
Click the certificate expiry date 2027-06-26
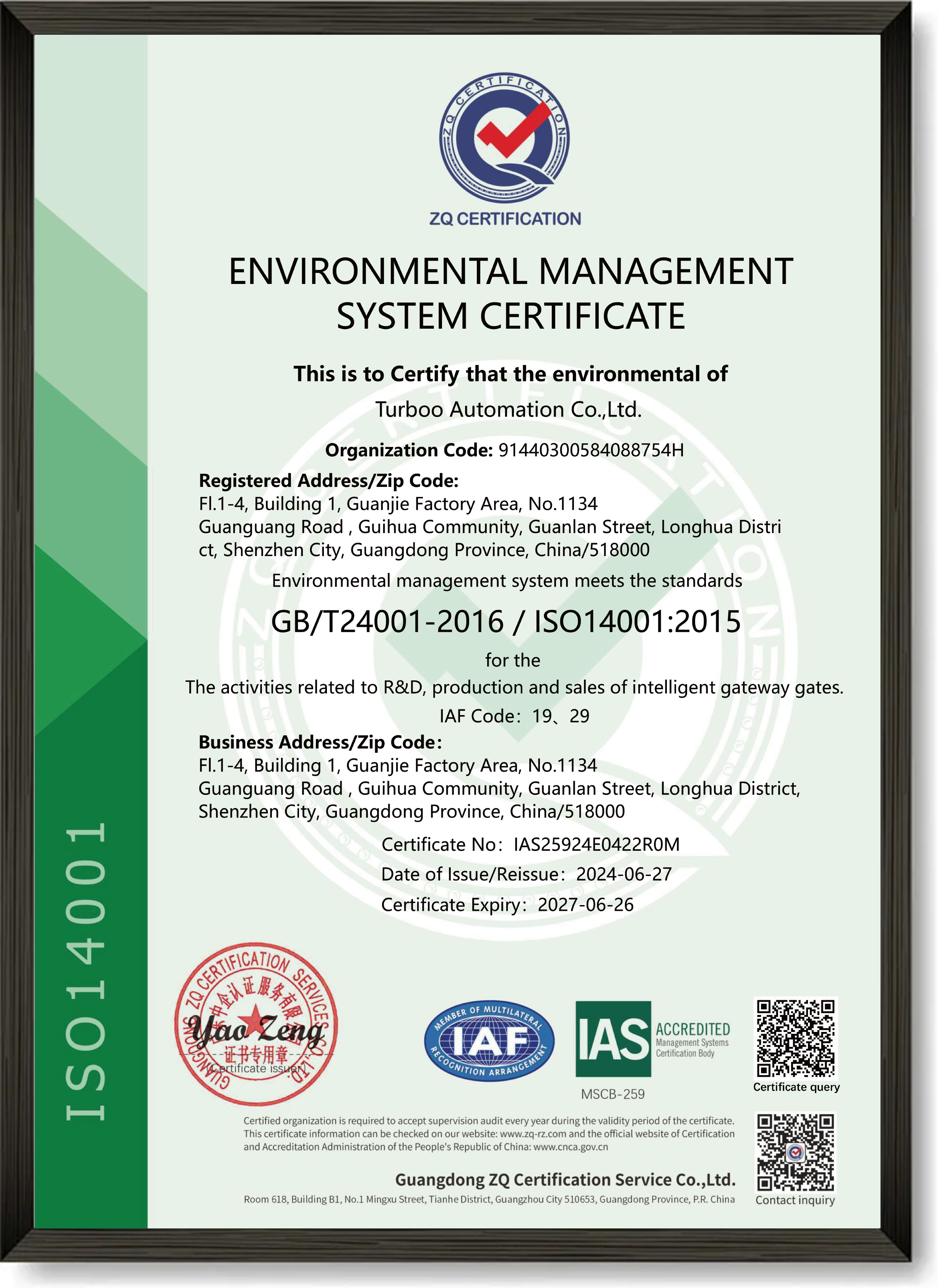click(585, 905)
